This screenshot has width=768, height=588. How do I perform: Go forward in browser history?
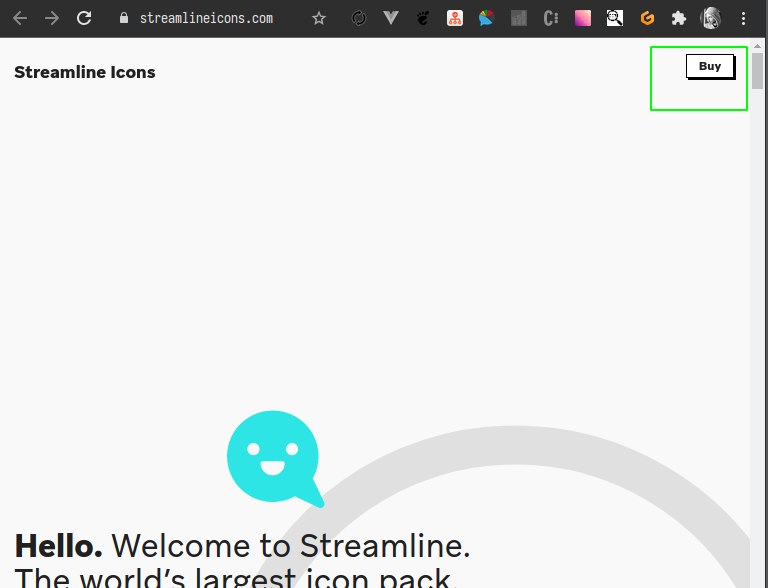pos(52,19)
